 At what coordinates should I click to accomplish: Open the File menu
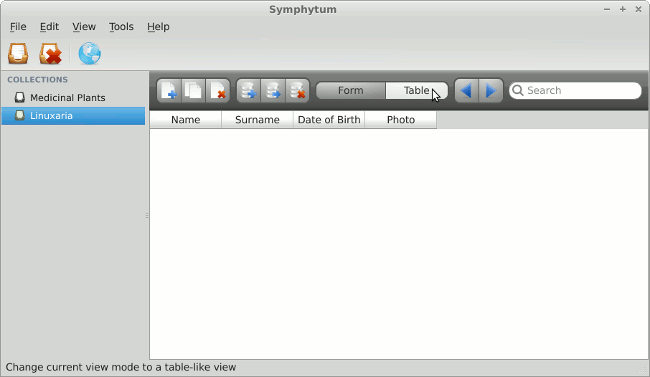(18, 27)
